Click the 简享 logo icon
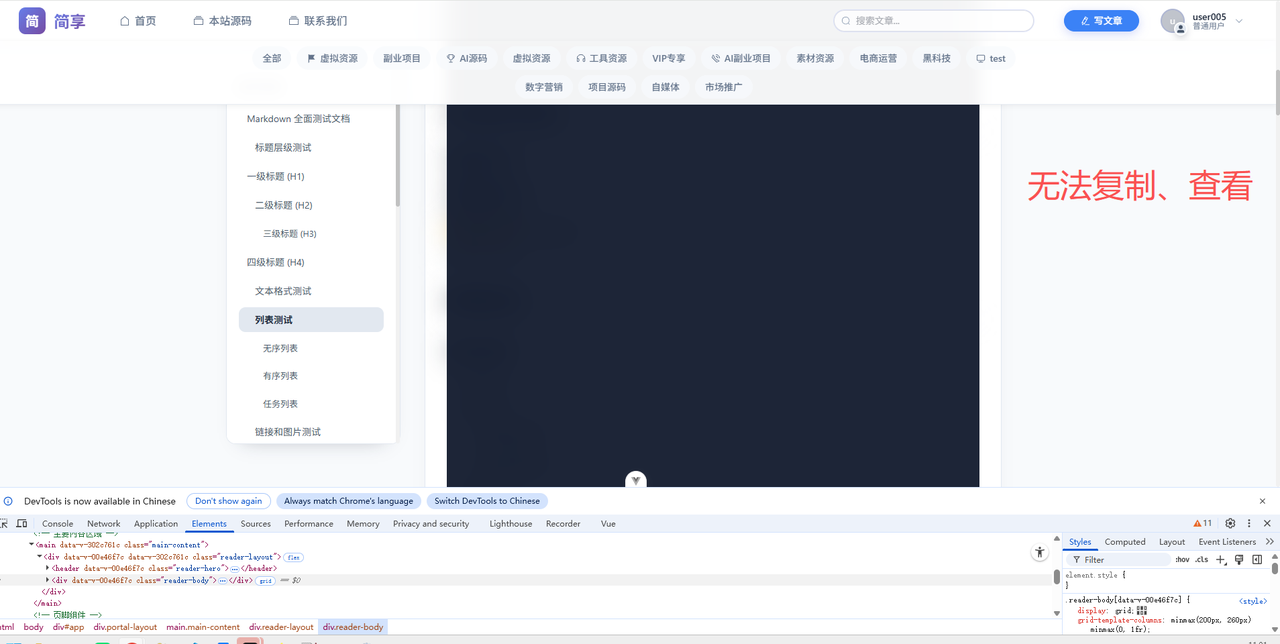1280x644 pixels. (x=33, y=20)
